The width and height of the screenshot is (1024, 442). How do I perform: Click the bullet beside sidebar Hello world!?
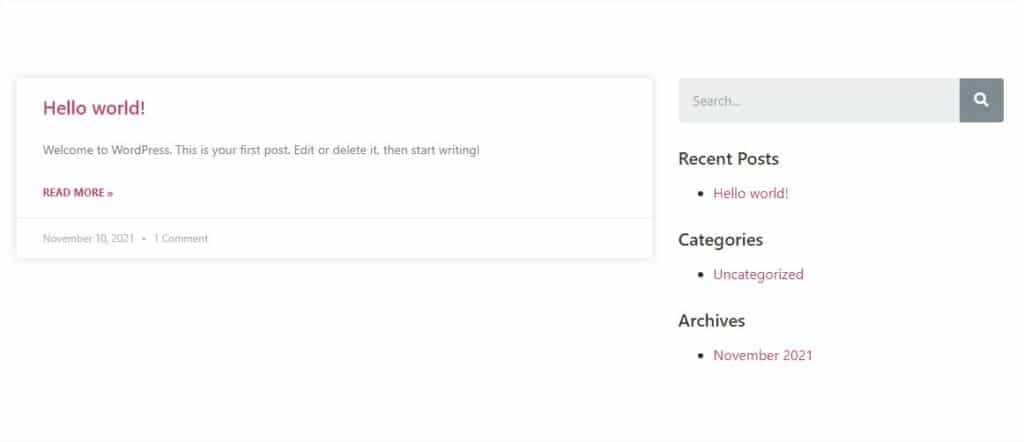pos(702,194)
